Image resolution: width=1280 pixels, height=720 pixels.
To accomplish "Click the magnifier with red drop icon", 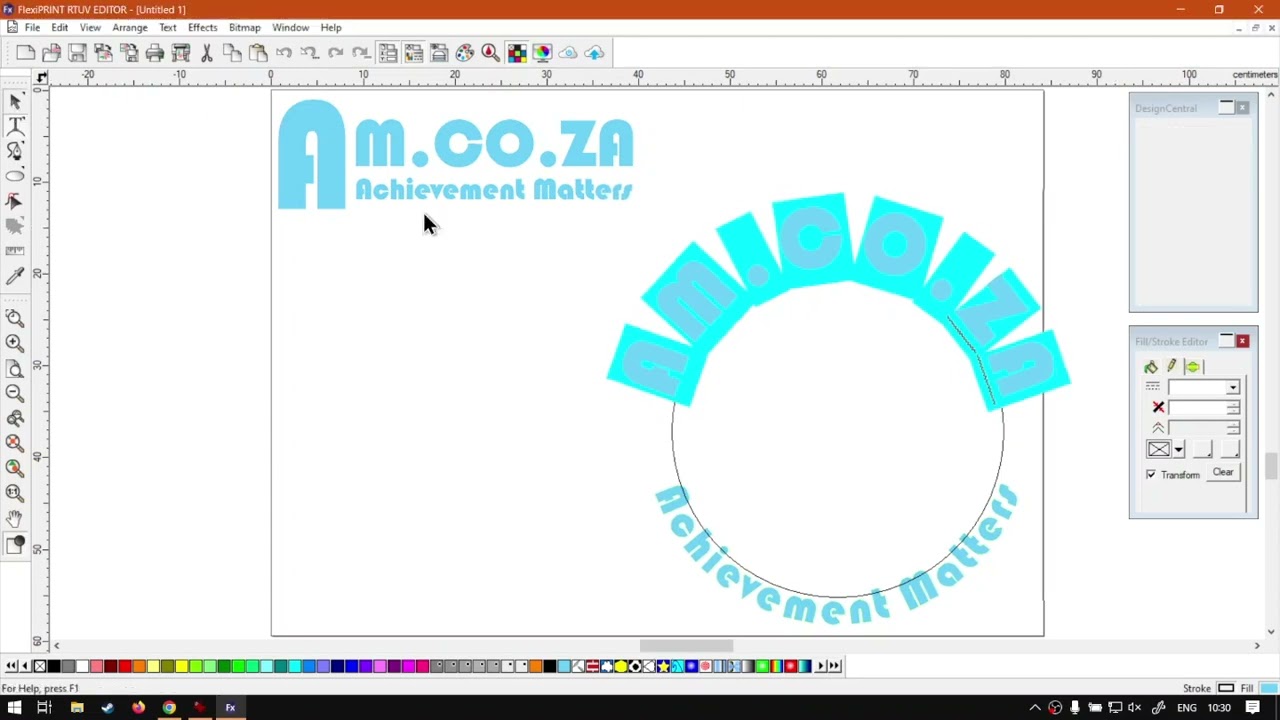I will [490, 53].
